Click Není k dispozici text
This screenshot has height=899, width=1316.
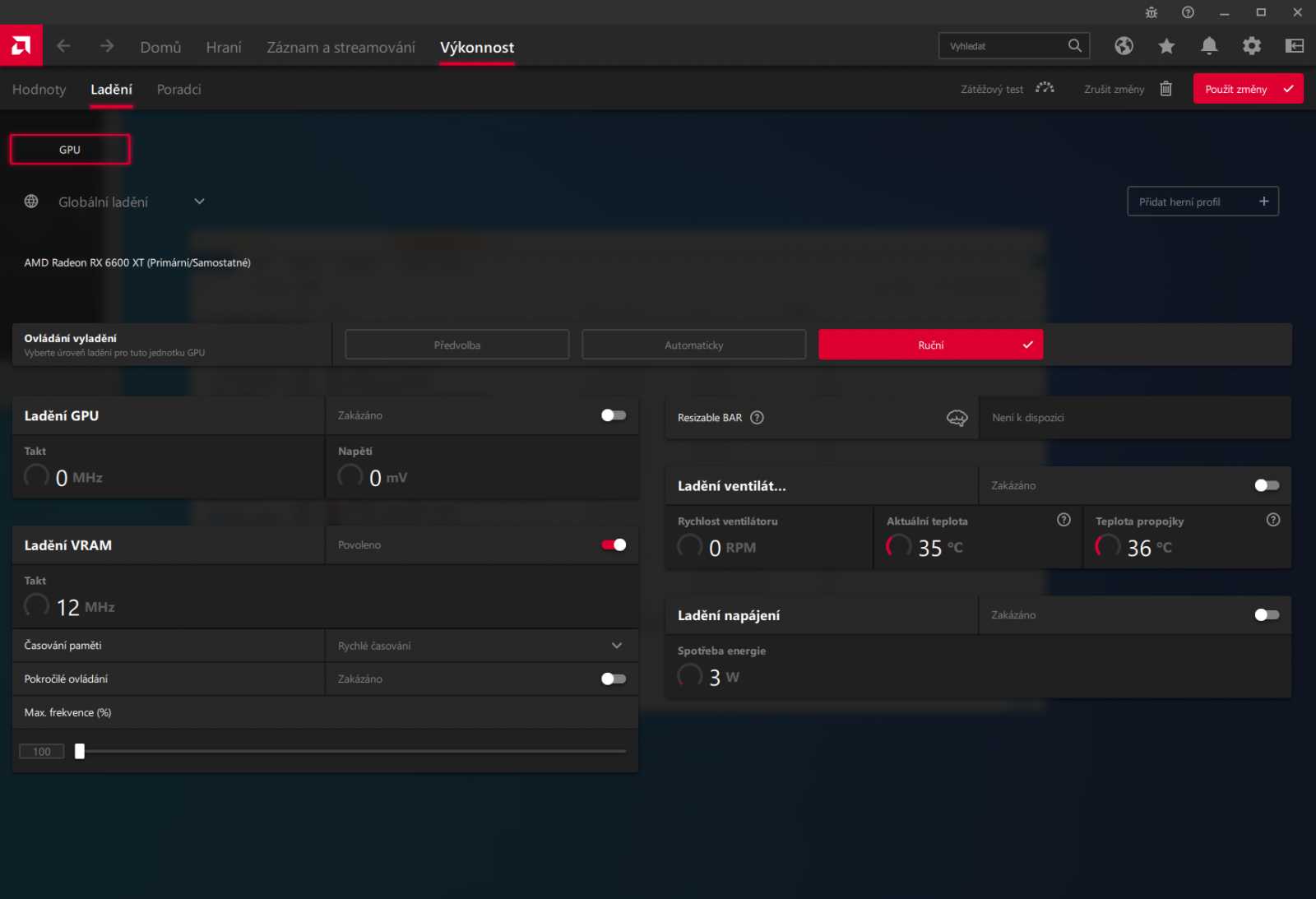click(x=1028, y=418)
